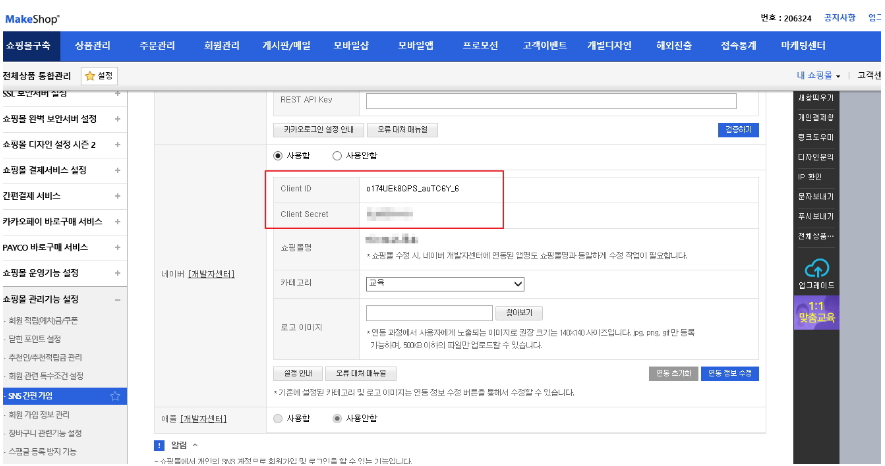Collapse 쇼핑몰 관리기능 설정 menu
This screenshot has width=885, height=466.
117,300
